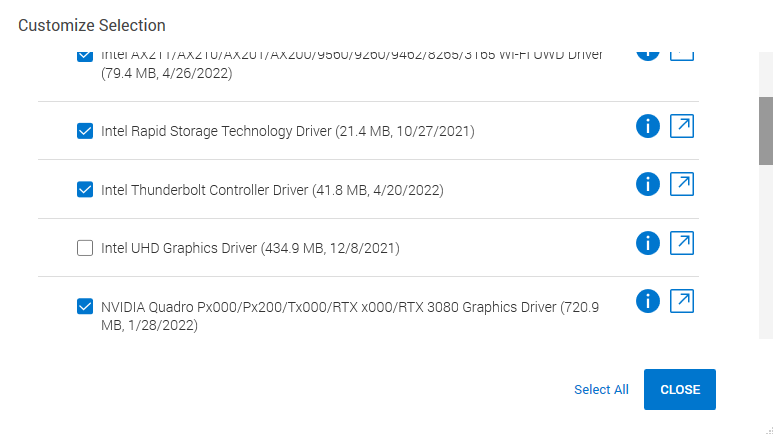View info for Intel UHD Graphics Driver
The width and height of the screenshot is (773, 434).
tap(648, 243)
